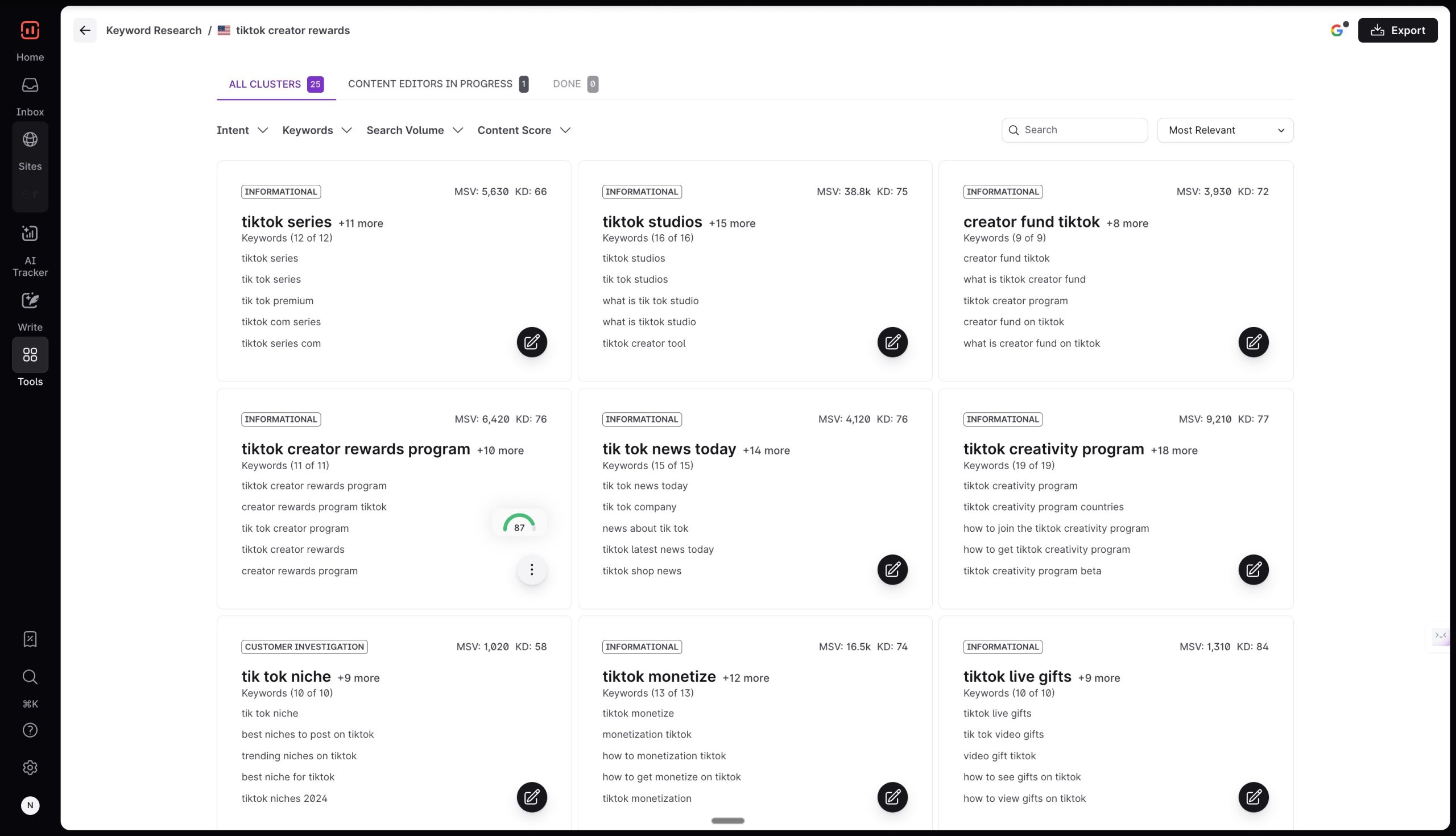Open three-dot menu on creator rewards program card
The width and height of the screenshot is (1456, 836).
(x=532, y=570)
